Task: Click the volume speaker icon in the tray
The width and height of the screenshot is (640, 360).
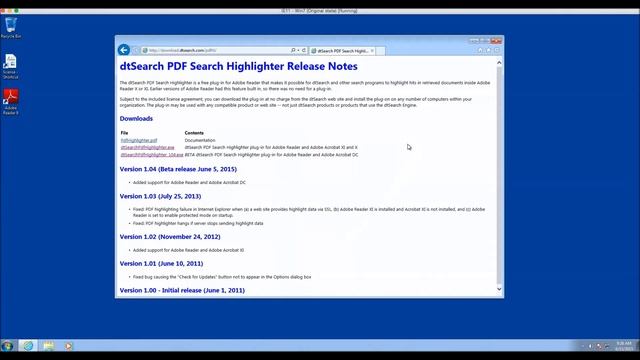Action: [590, 346]
